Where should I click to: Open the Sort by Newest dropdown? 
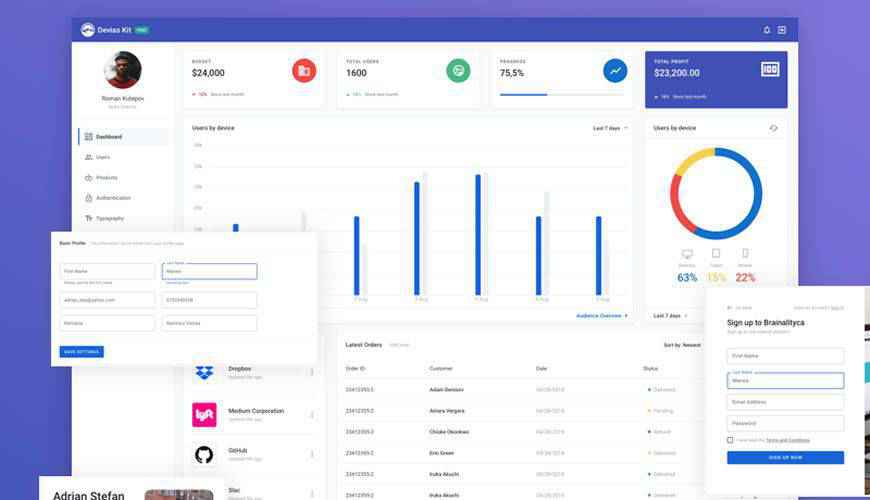click(683, 344)
